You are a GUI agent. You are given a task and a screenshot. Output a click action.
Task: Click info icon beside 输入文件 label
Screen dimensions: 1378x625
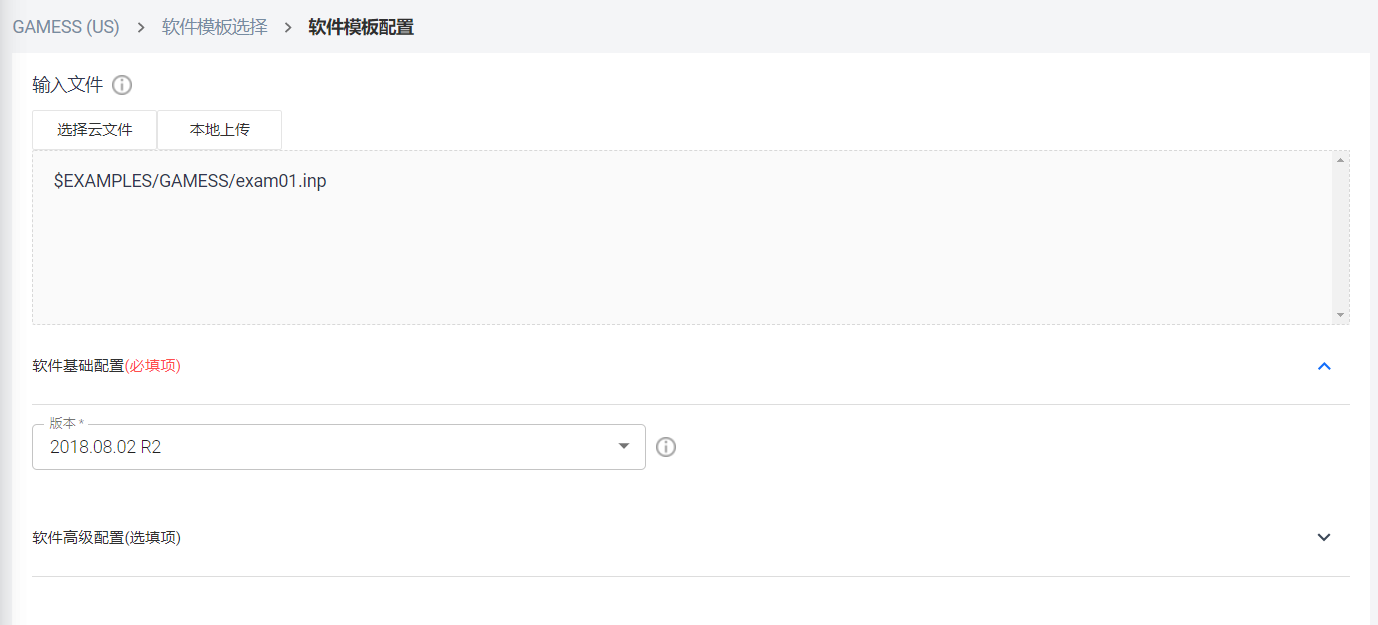point(122,85)
